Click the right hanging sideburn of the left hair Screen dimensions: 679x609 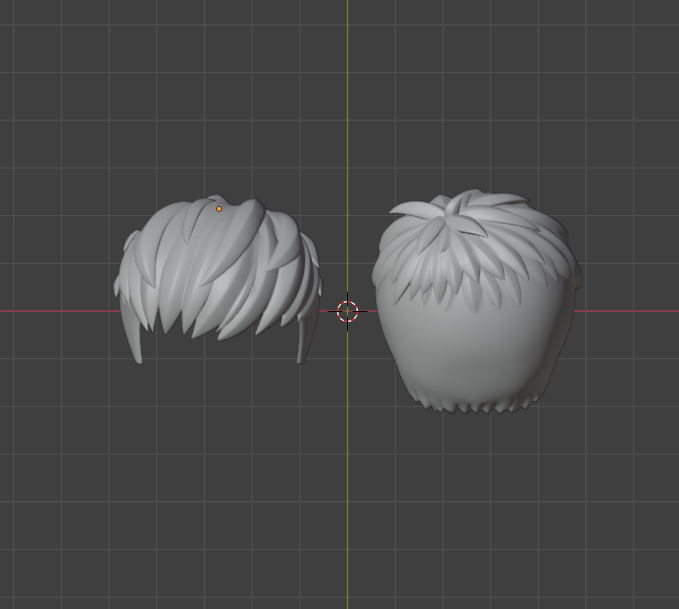coord(303,342)
